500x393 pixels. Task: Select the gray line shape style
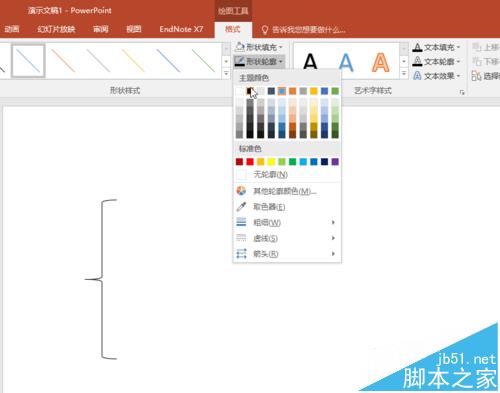(x=98, y=61)
